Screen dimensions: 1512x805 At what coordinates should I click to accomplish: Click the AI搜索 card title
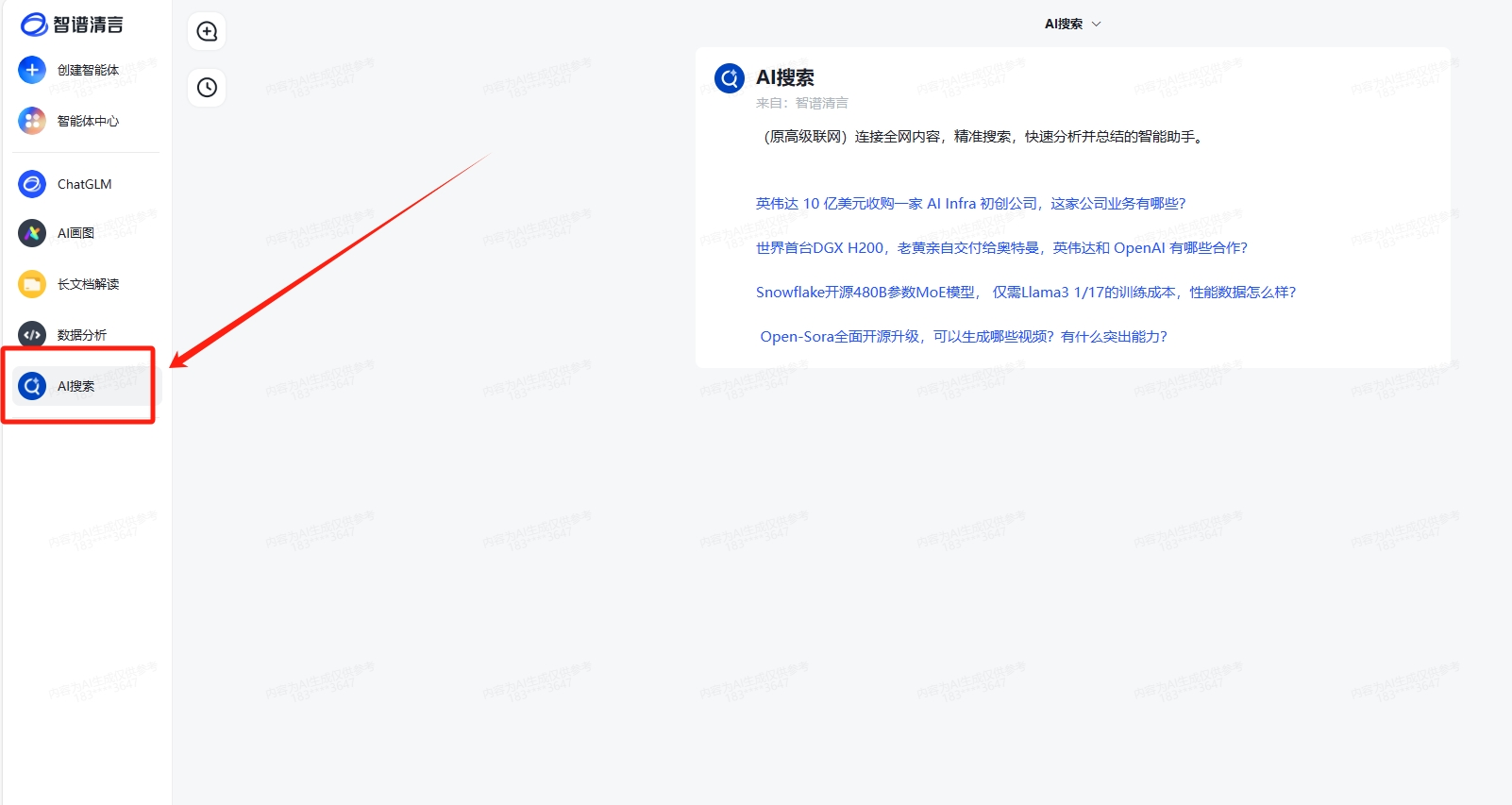coord(785,77)
